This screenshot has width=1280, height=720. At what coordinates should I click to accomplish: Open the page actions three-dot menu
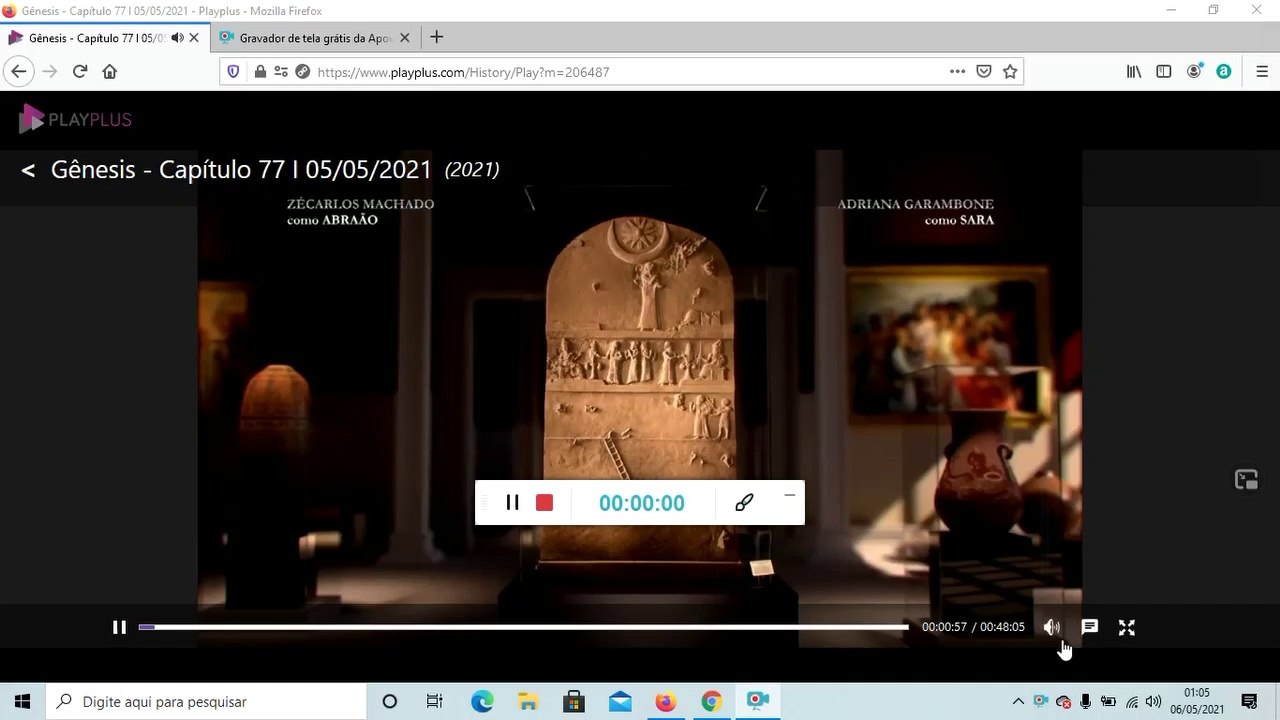coord(957,72)
